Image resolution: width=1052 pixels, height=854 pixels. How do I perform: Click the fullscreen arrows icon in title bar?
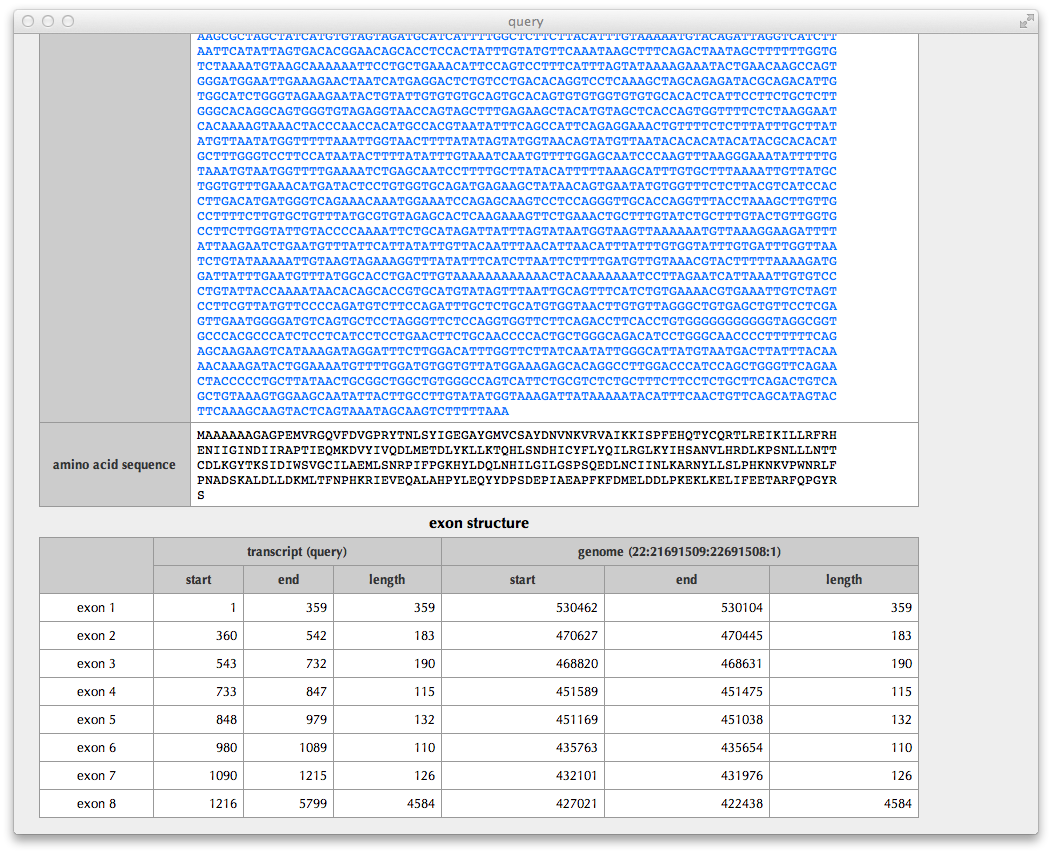point(1025,21)
